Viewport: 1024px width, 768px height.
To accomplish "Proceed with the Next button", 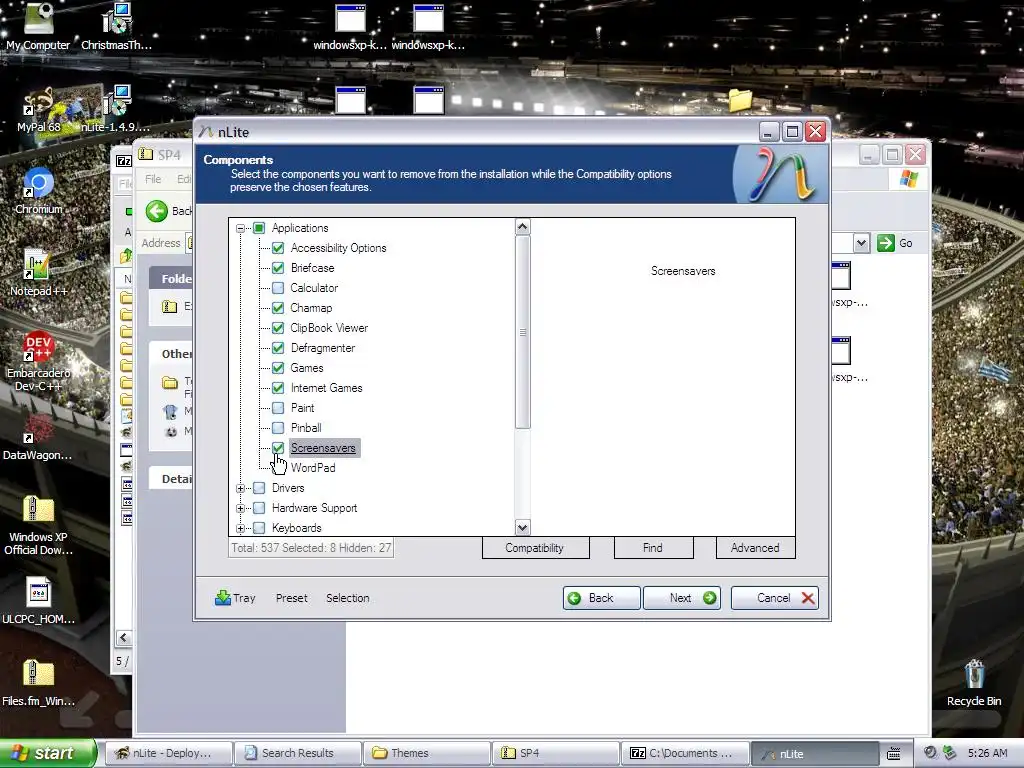I will point(682,598).
